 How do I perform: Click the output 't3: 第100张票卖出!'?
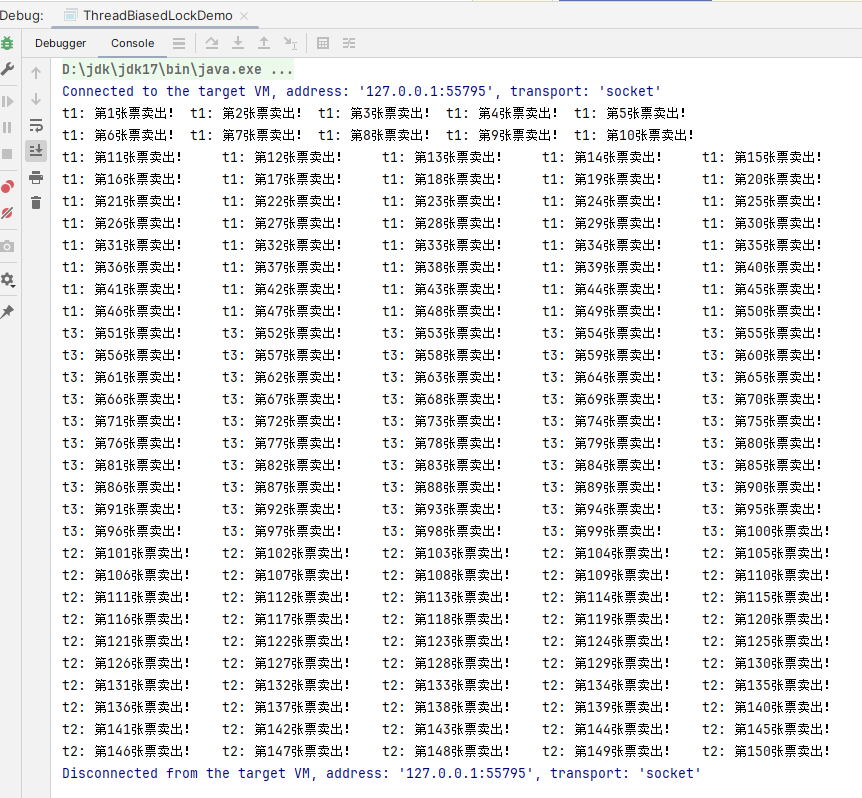coord(766,531)
